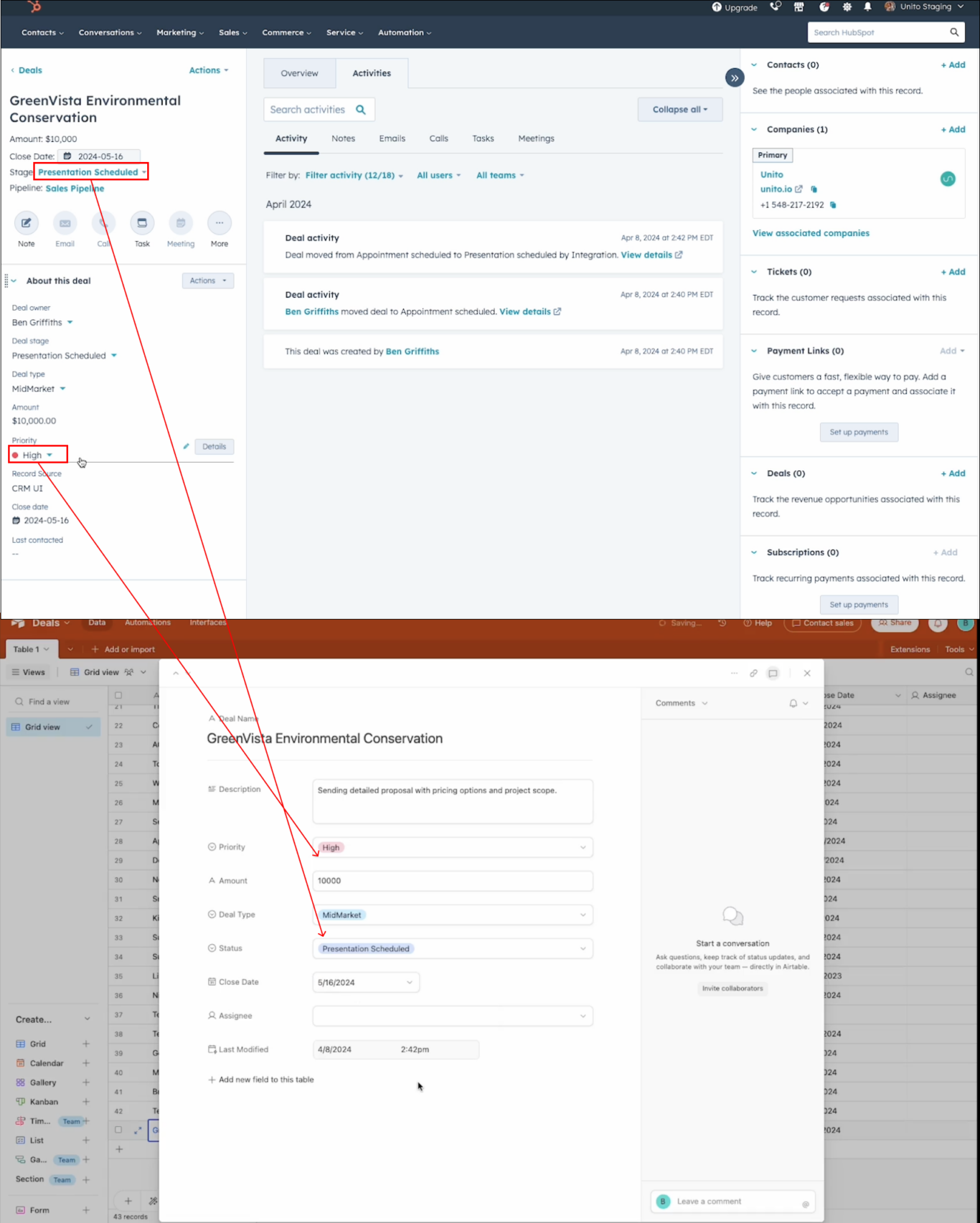This screenshot has width=980, height=1223.
Task: Open the Unito Staging account menu
Action: click(x=925, y=7)
